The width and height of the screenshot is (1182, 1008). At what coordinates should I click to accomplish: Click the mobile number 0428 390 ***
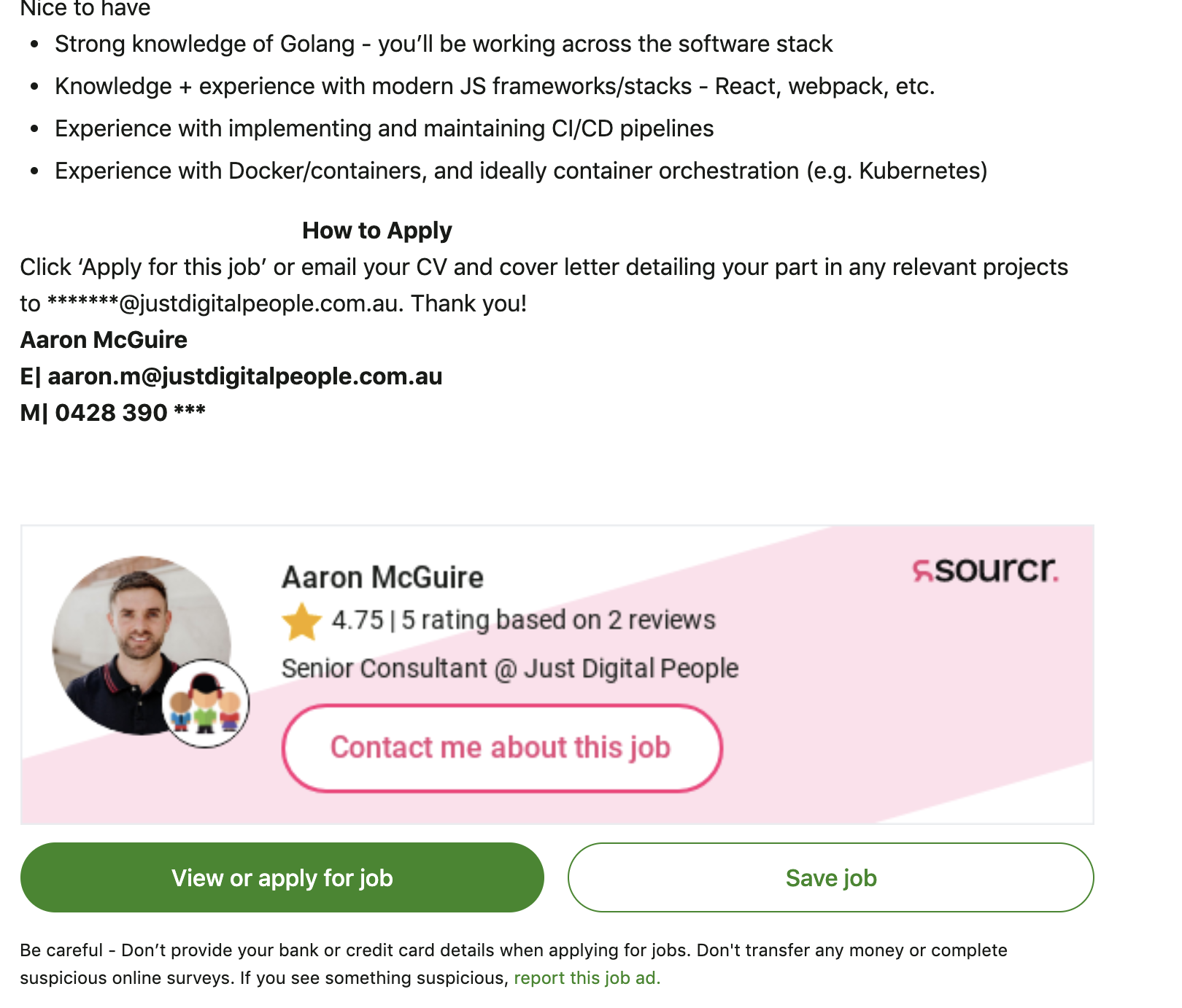pos(131,413)
